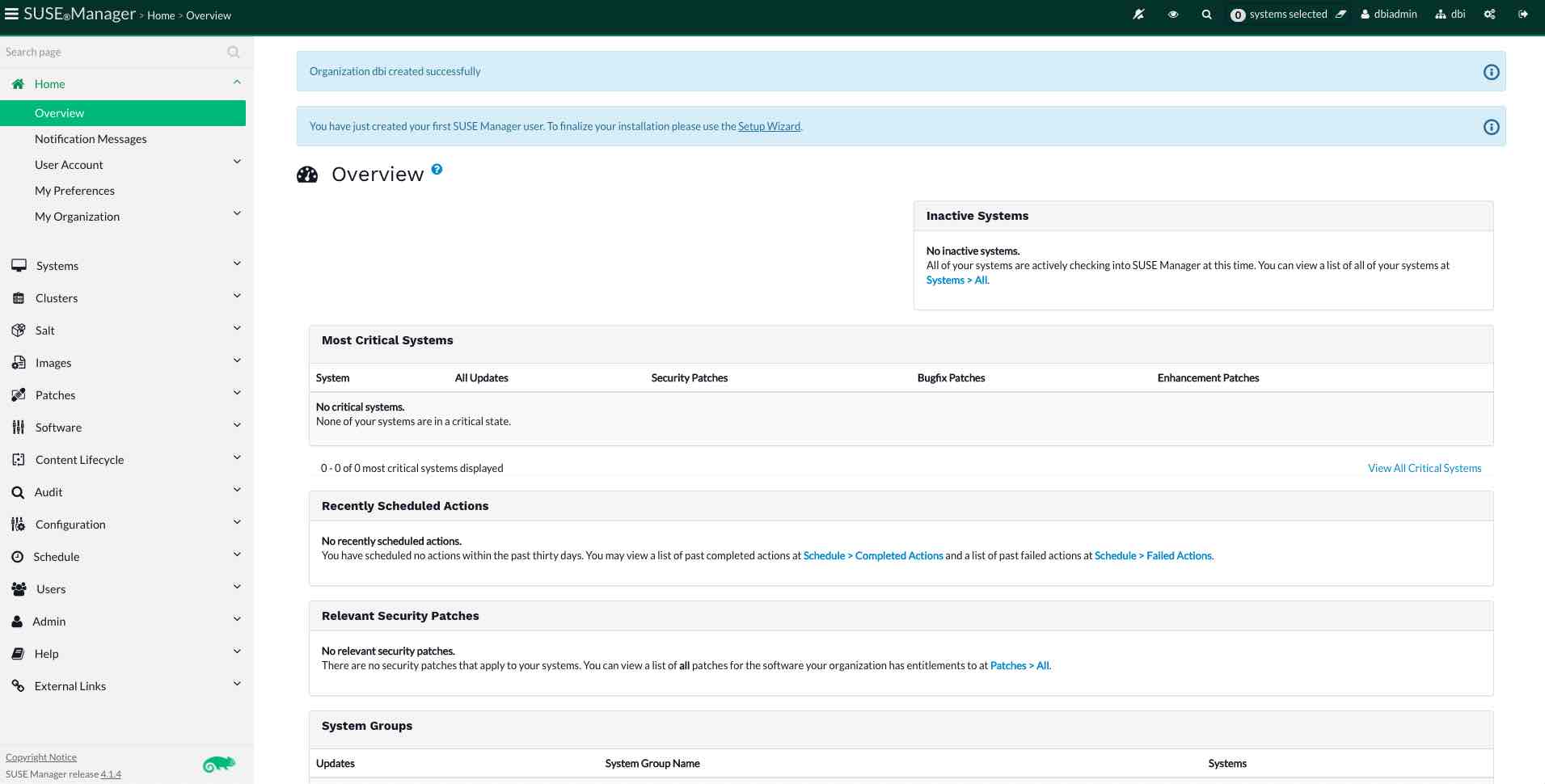Open dbiadmin user account
This screenshot has width=1545, height=784.
(1389, 15)
